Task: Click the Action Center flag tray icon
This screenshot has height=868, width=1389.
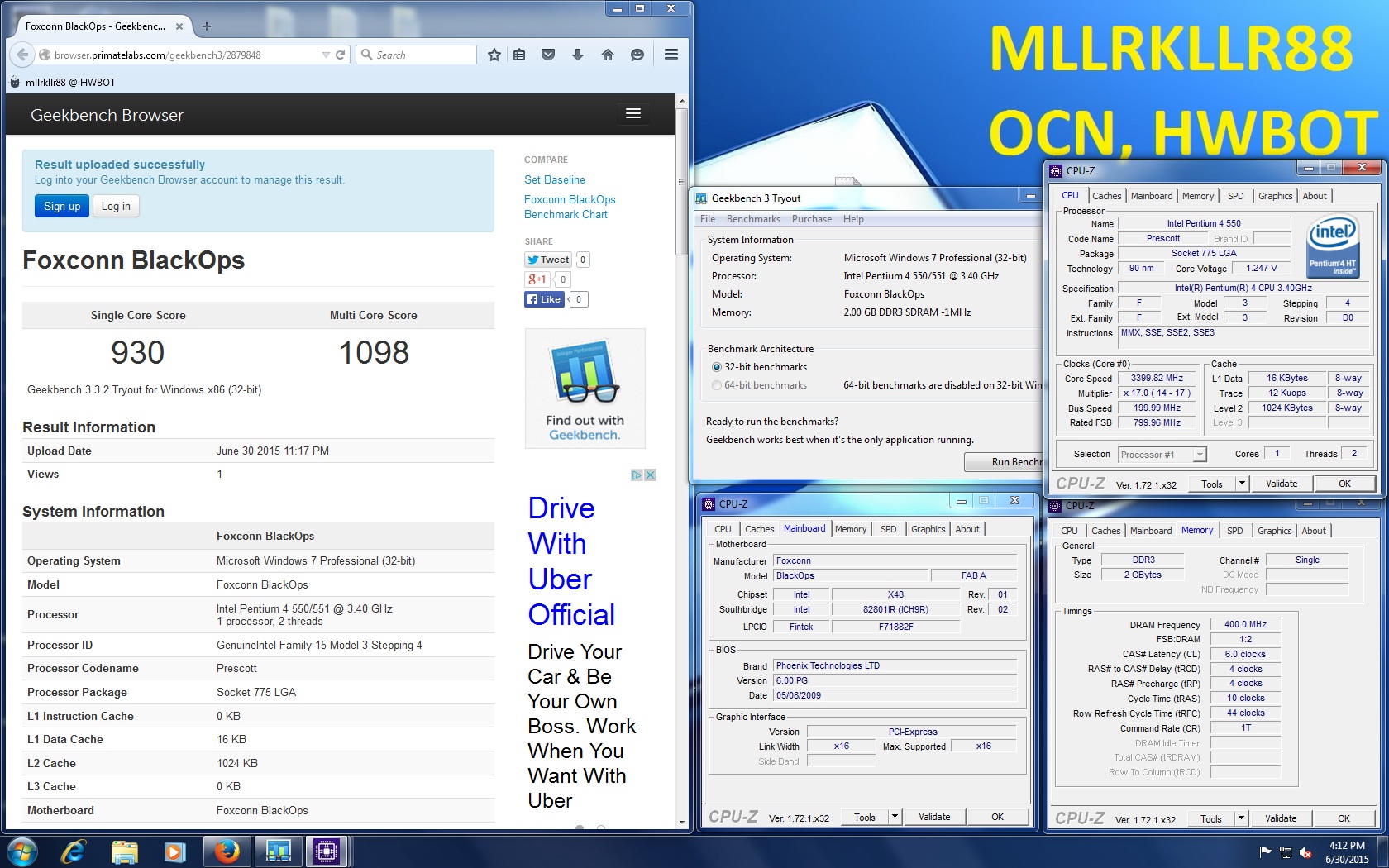Action: (1265, 852)
